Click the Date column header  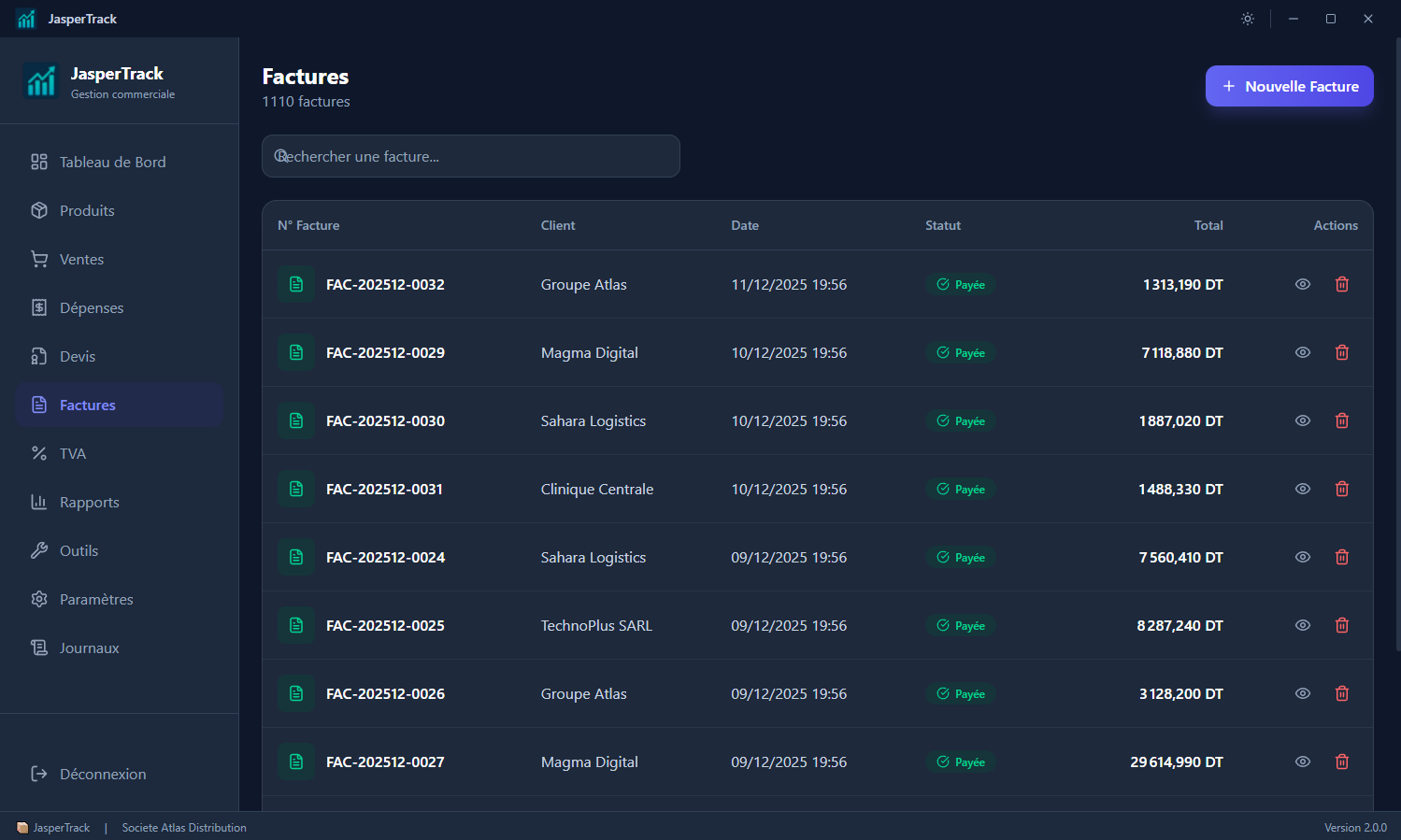745,225
